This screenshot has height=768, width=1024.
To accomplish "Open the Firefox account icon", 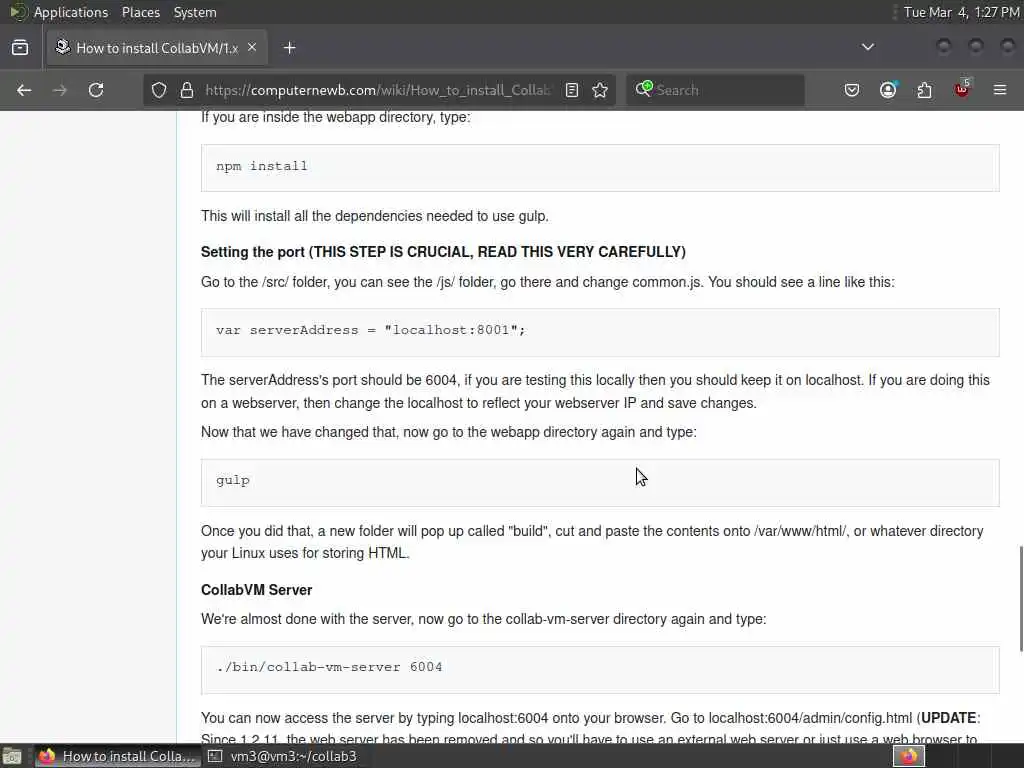I will click(x=888, y=90).
